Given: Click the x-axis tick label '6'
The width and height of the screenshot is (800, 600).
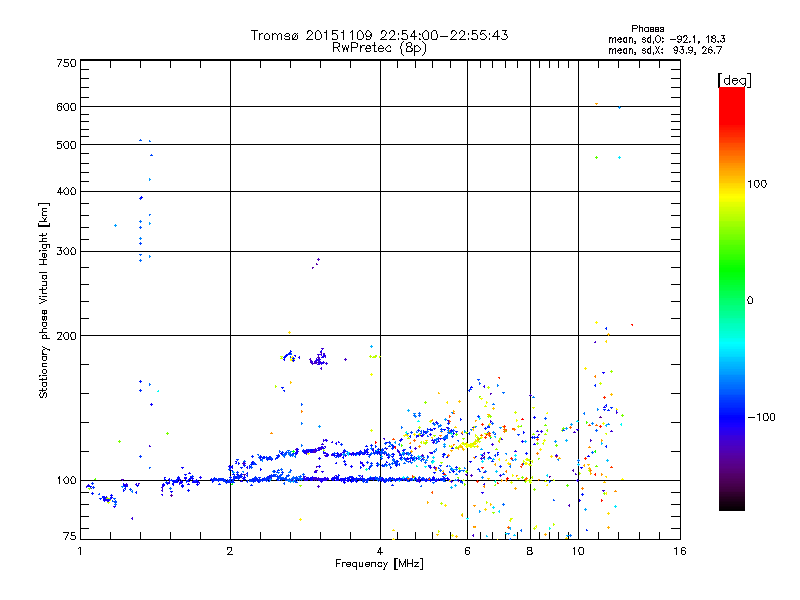Looking at the screenshot, I should click(x=467, y=551).
